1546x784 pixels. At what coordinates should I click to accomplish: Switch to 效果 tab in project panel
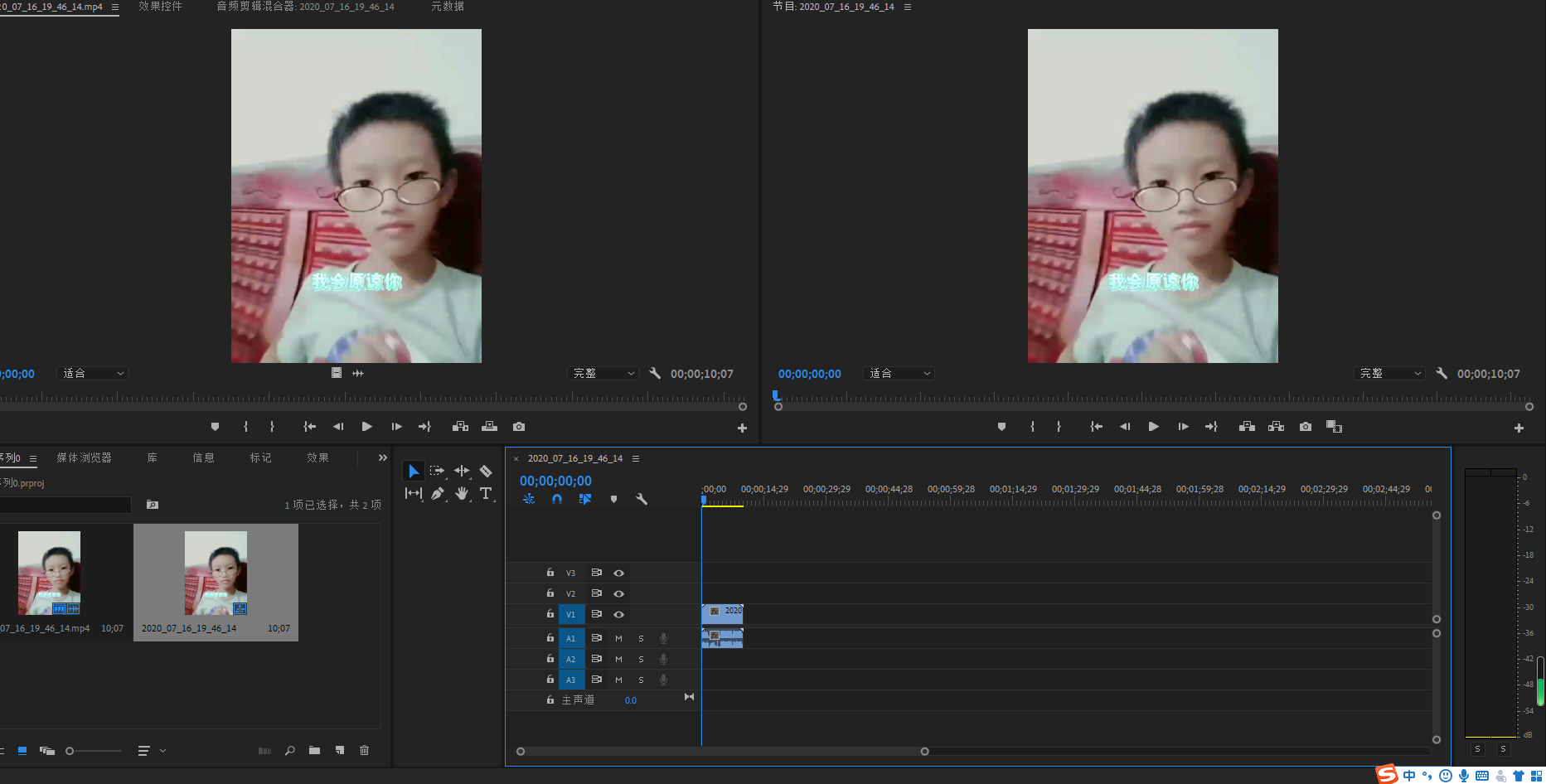[x=317, y=457]
